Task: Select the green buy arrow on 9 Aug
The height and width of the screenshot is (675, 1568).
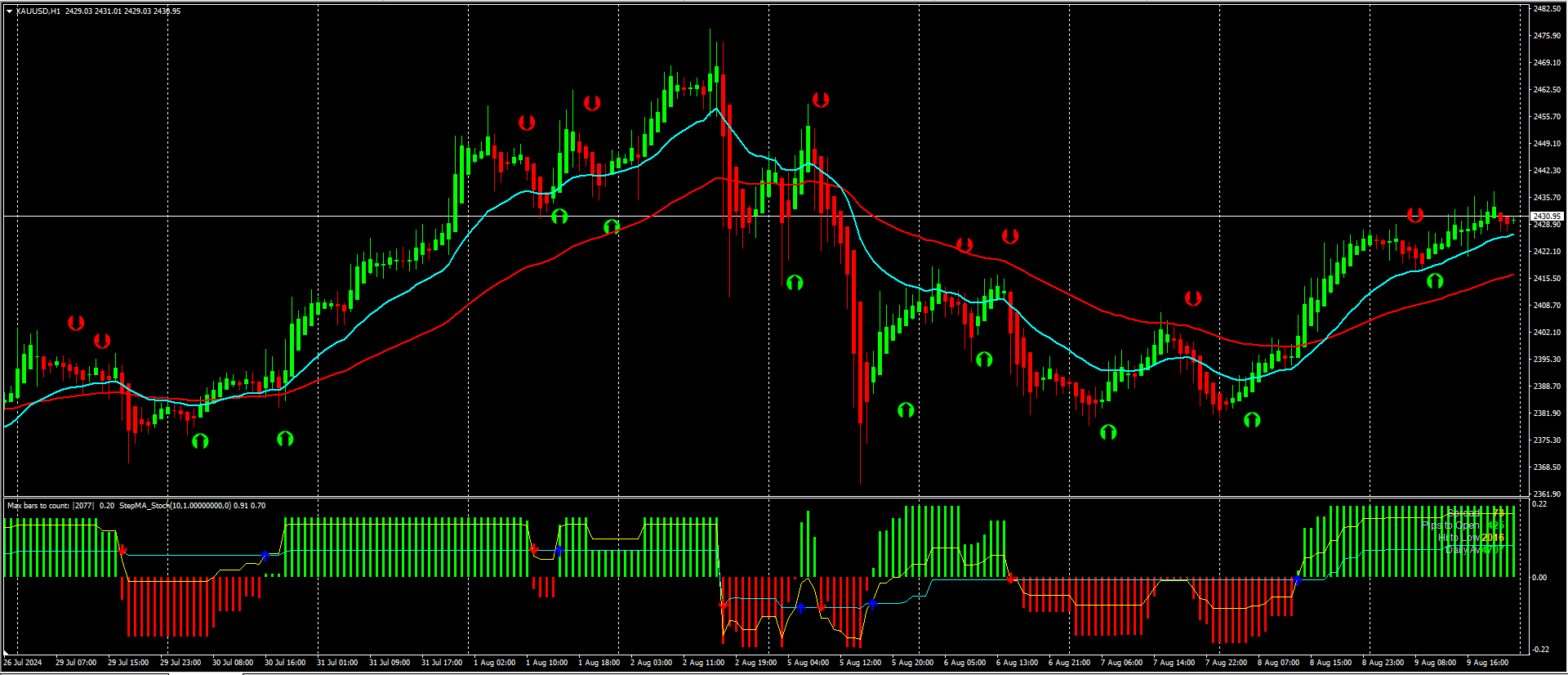Action: pyautogui.click(x=1435, y=281)
